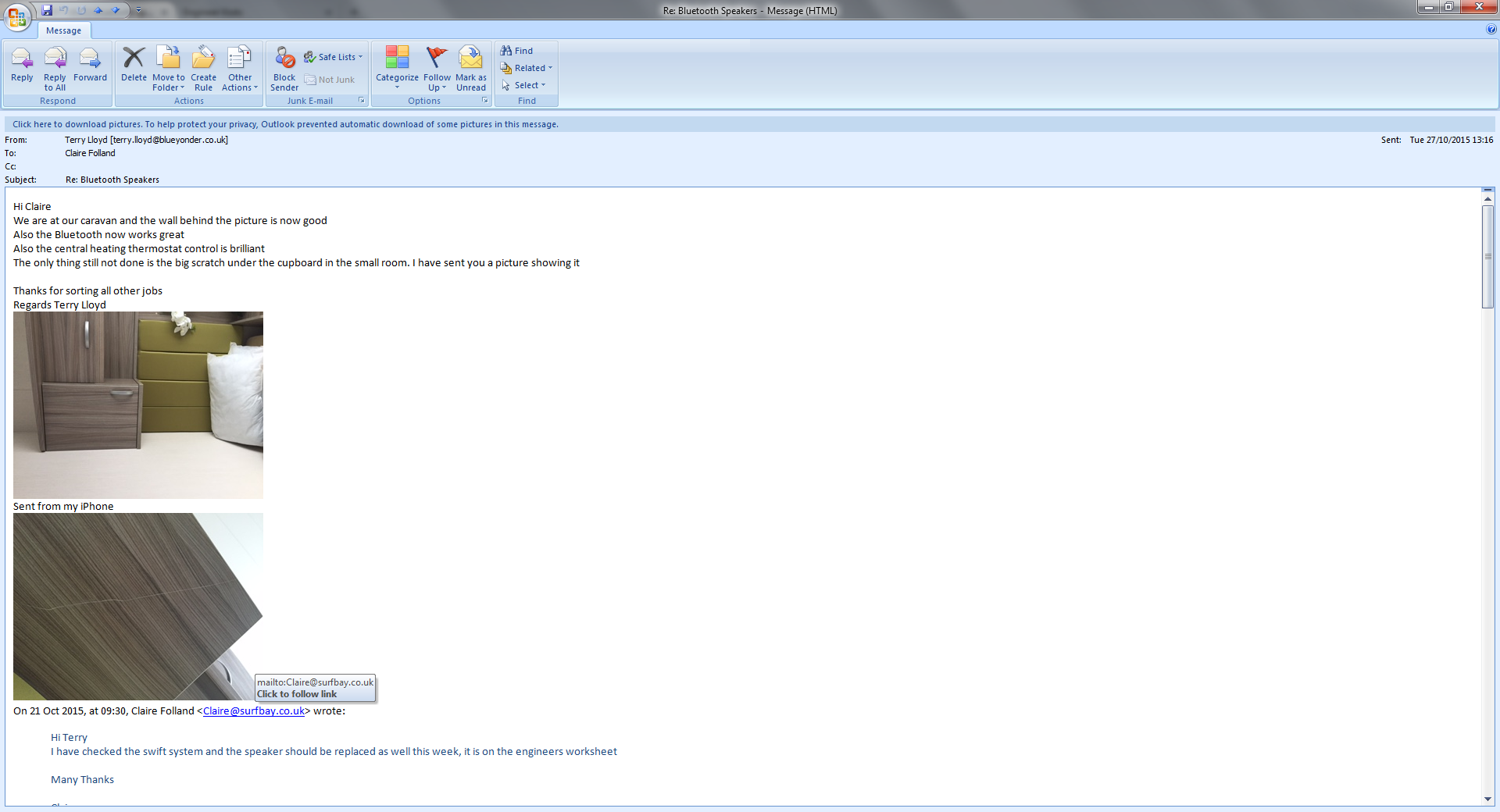Image resolution: width=1500 pixels, height=812 pixels.
Task: Expand Other Actions menu
Action: (x=240, y=69)
